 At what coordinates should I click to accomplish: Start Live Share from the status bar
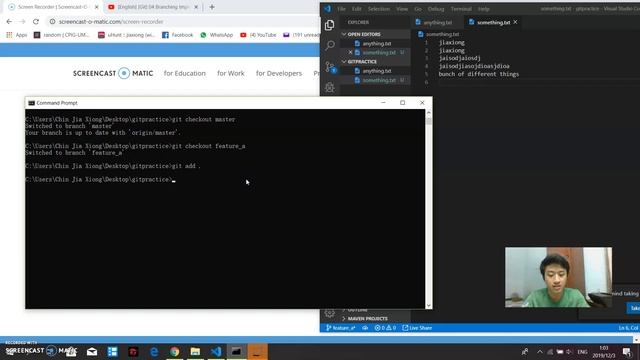[417, 328]
